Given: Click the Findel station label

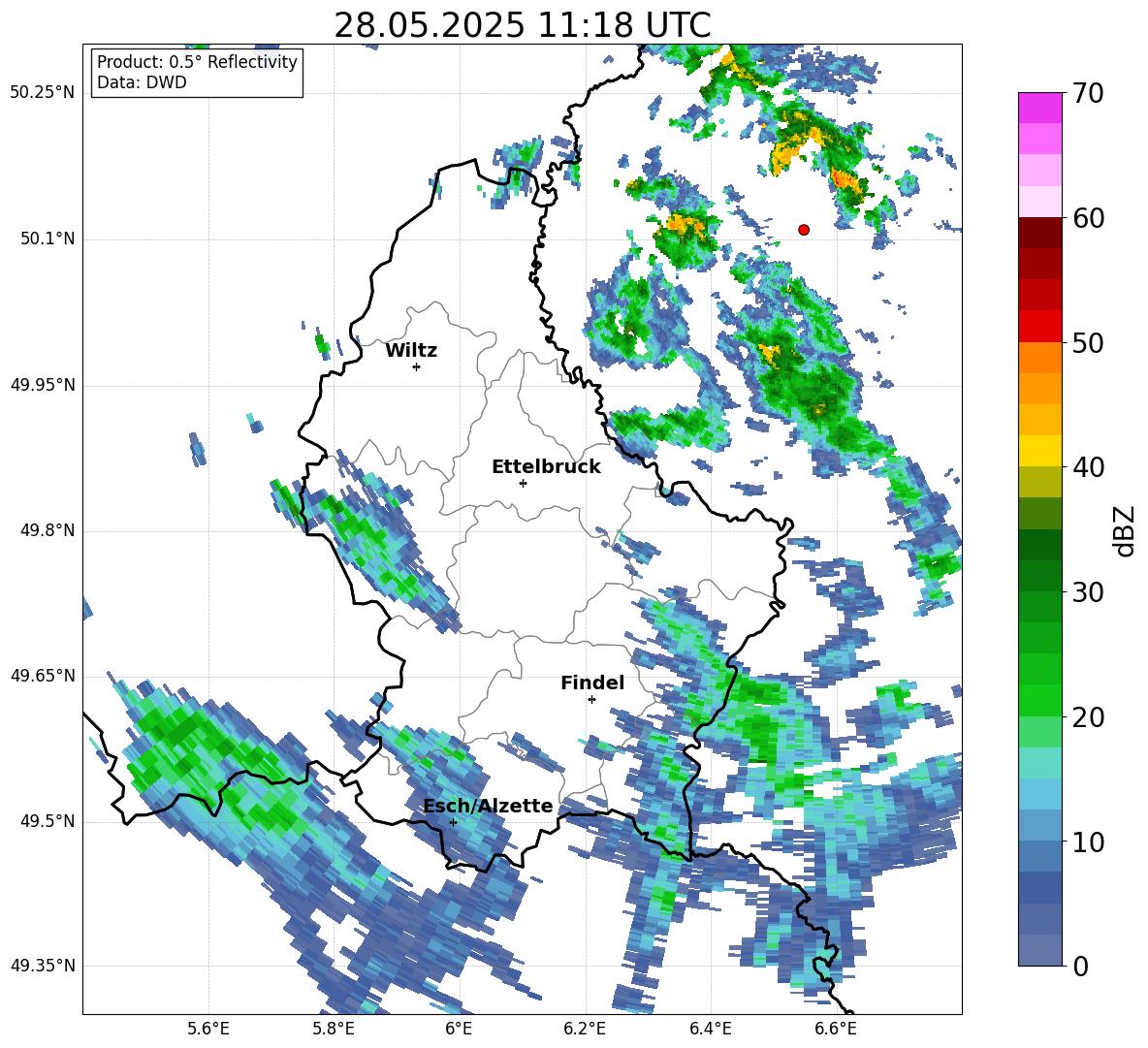Looking at the screenshot, I should click(x=592, y=683).
